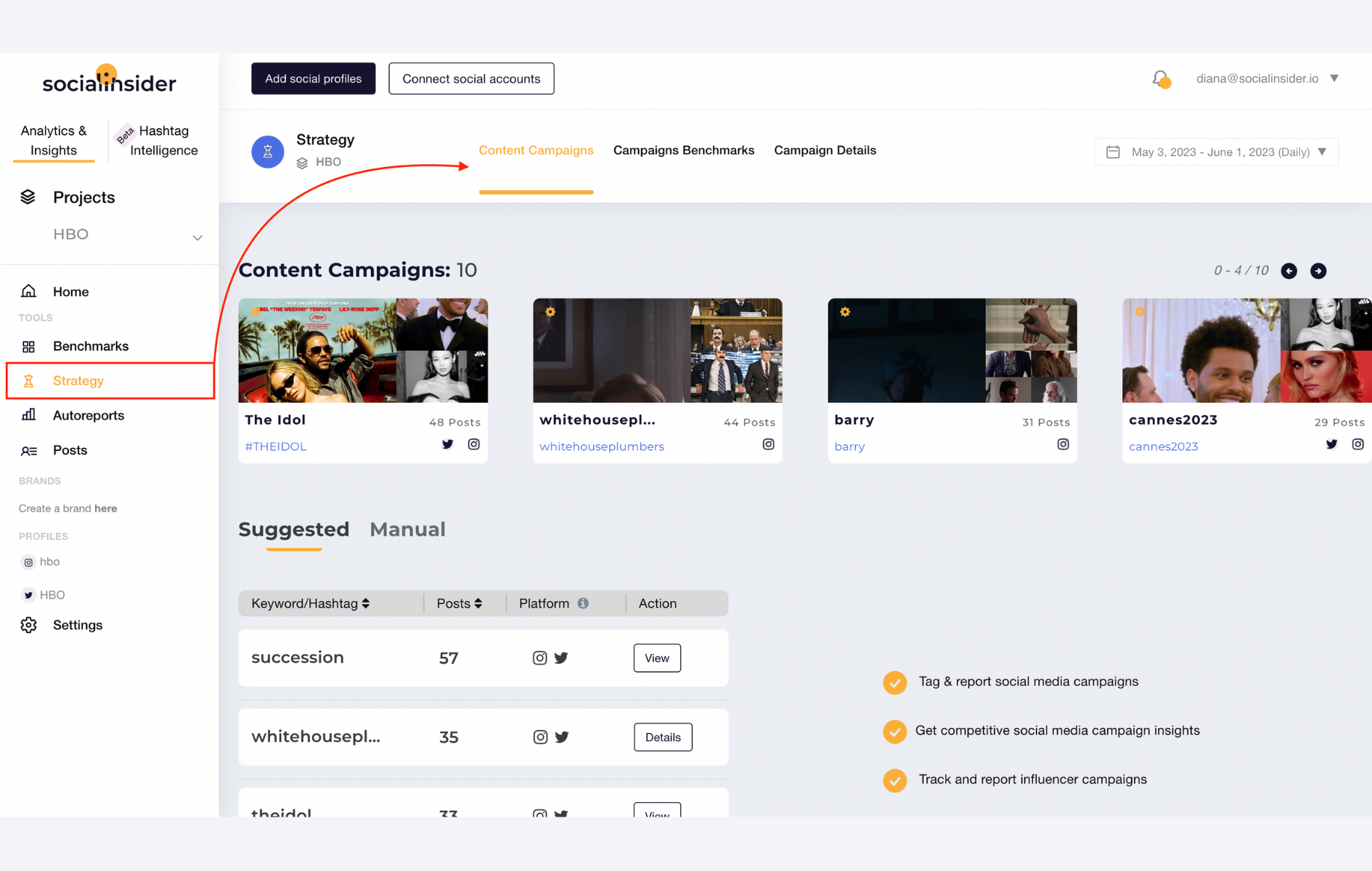
Task: Select the HBO Twitter profile
Action: click(x=44, y=595)
